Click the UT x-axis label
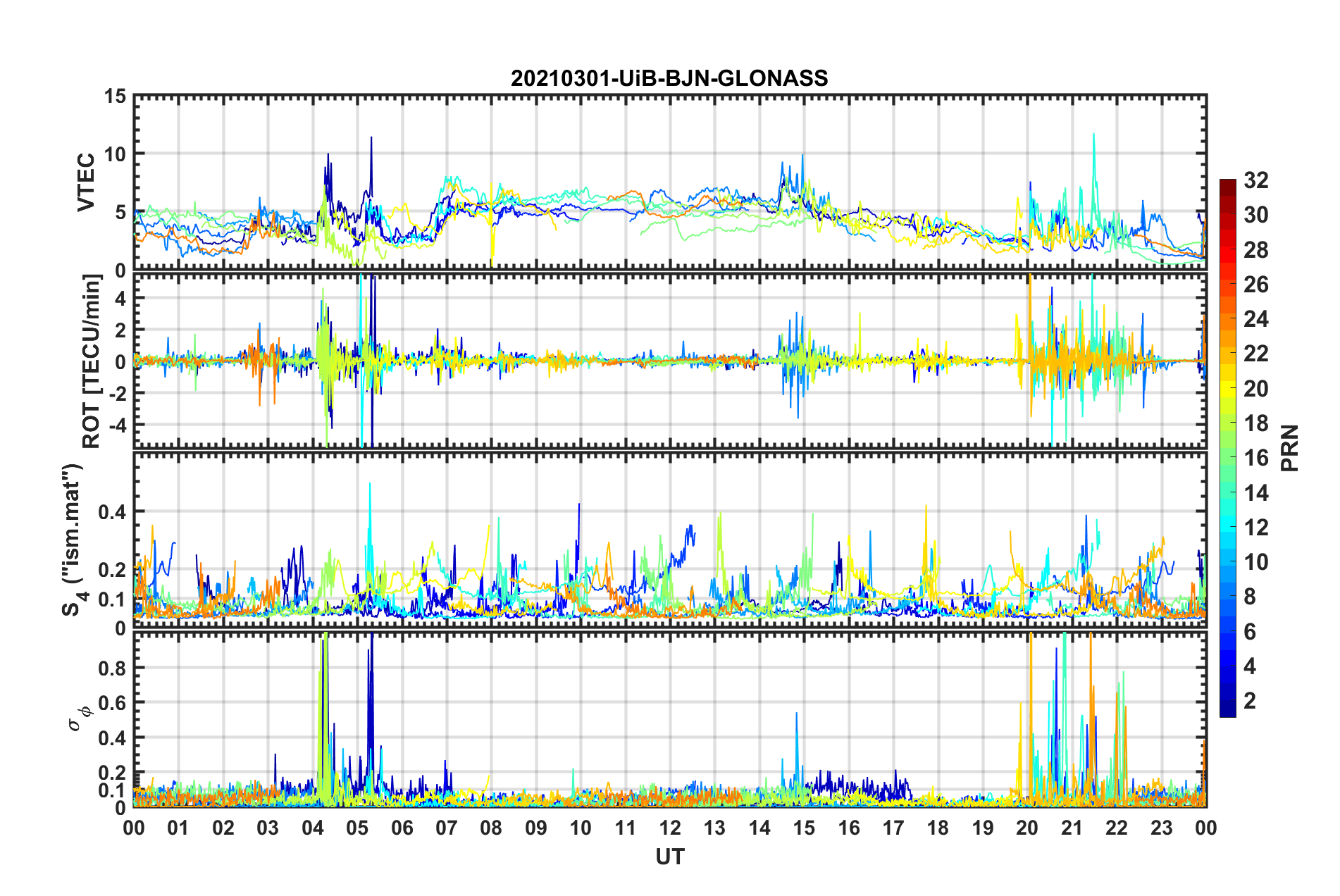 [x=669, y=857]
